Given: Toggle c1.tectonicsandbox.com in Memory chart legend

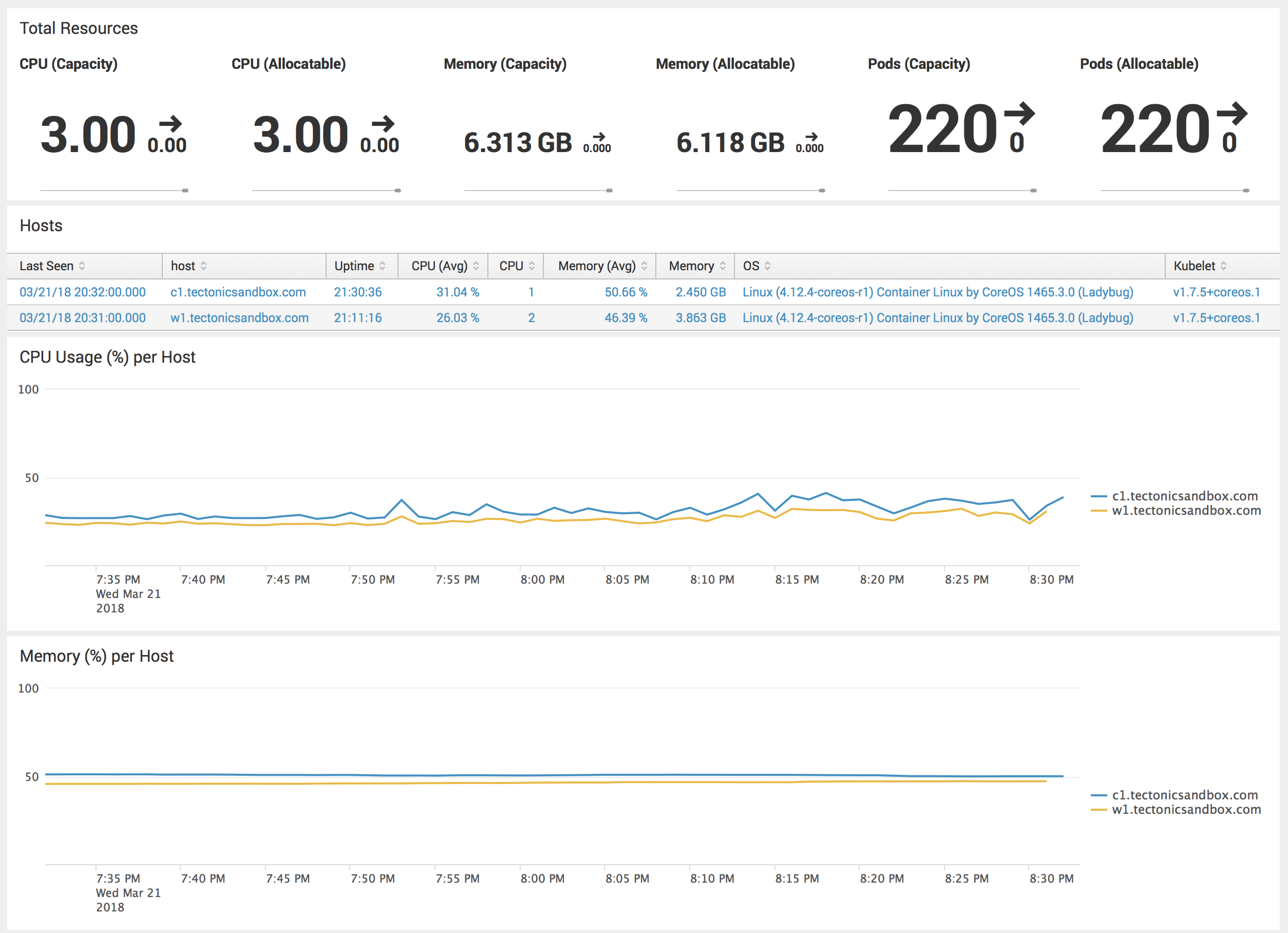Looking at the screenshot, I should (1175, 795).
